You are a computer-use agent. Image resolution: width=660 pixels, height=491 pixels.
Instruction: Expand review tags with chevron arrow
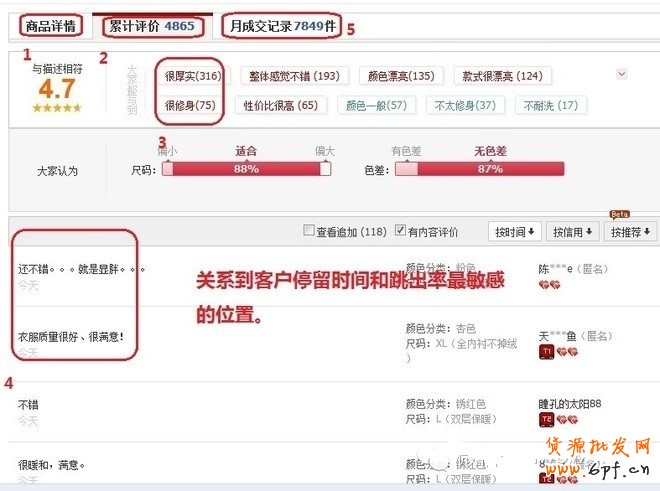[622, 74]
